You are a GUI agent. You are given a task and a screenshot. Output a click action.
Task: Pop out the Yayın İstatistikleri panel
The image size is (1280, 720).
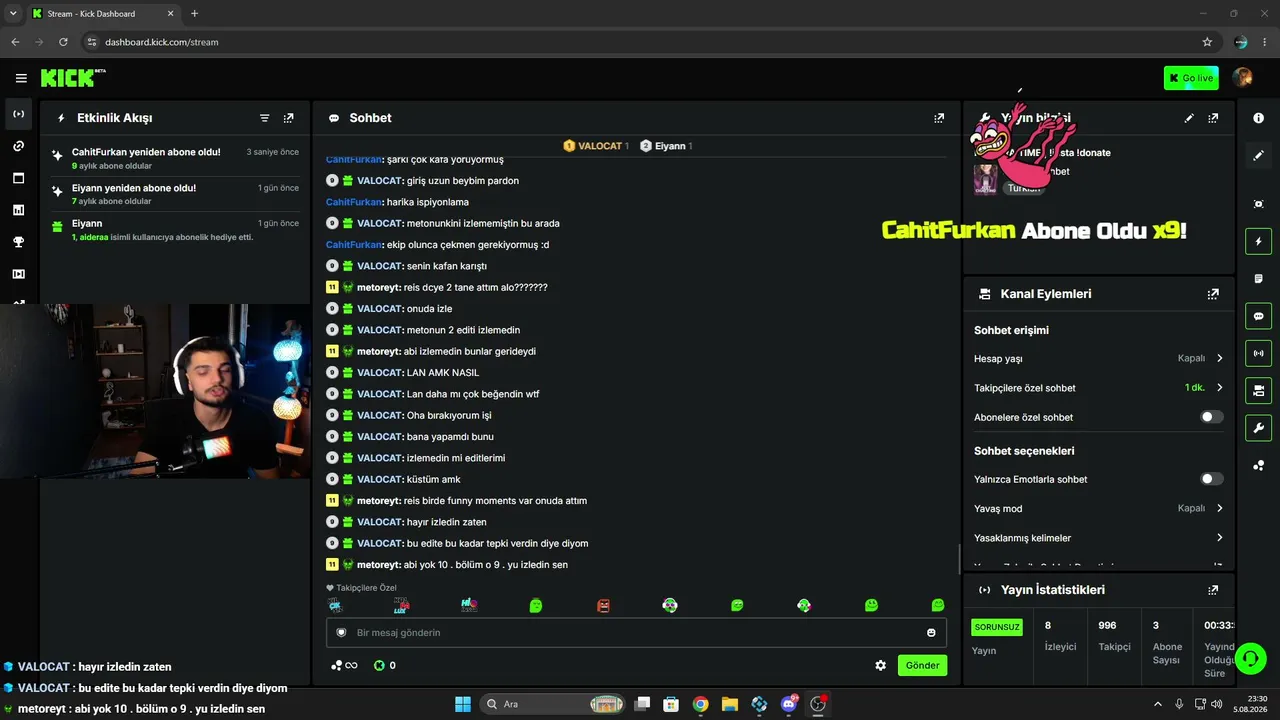pos(1213,590)
